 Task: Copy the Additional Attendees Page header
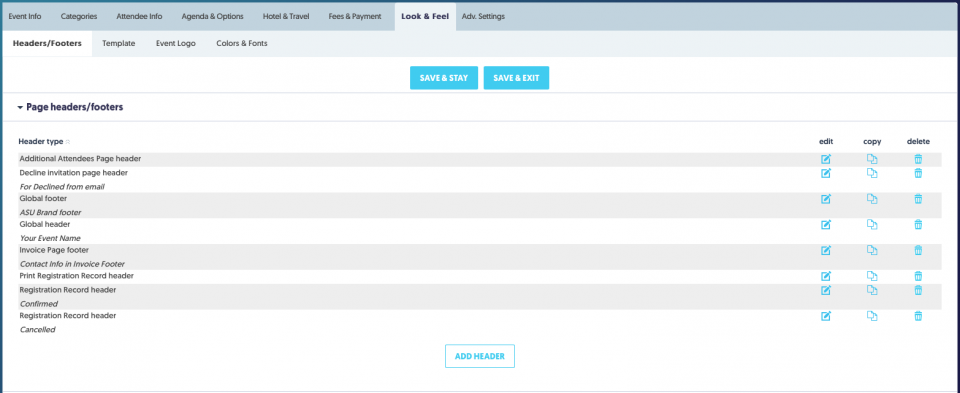[872, 159]
